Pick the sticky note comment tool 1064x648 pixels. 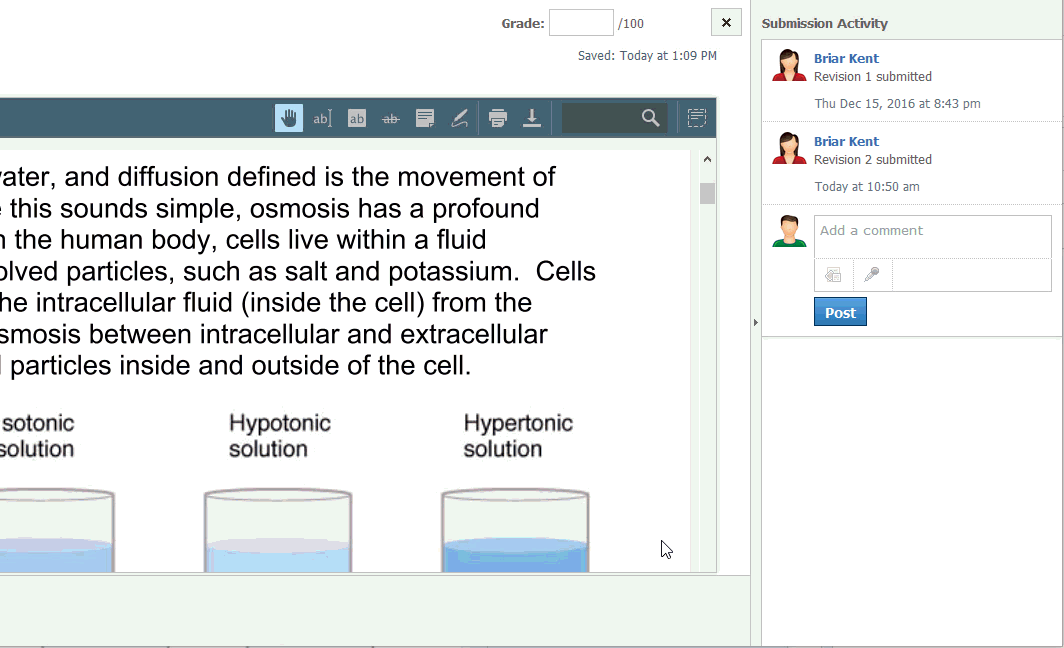click(x=425, y=118)
